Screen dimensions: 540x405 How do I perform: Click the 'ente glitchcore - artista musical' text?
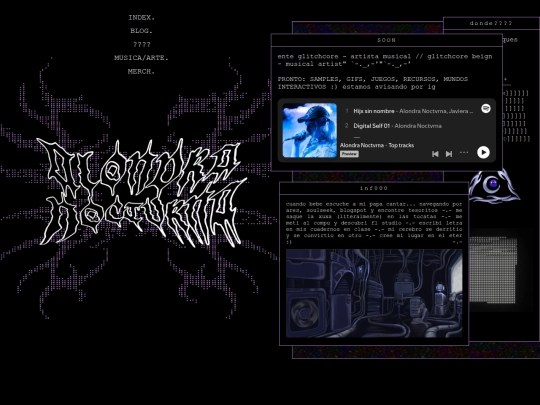385,60
